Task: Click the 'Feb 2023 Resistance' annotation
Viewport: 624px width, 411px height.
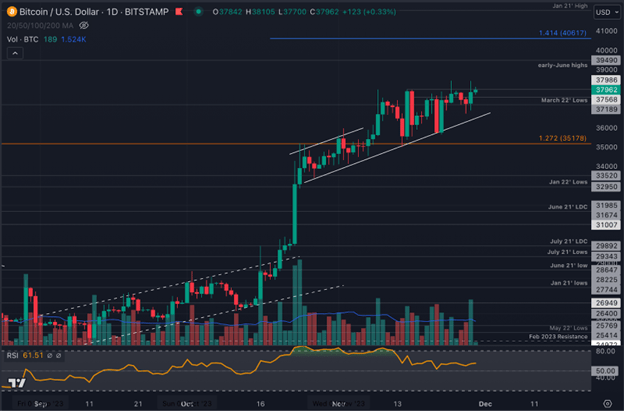Action: 558,337
